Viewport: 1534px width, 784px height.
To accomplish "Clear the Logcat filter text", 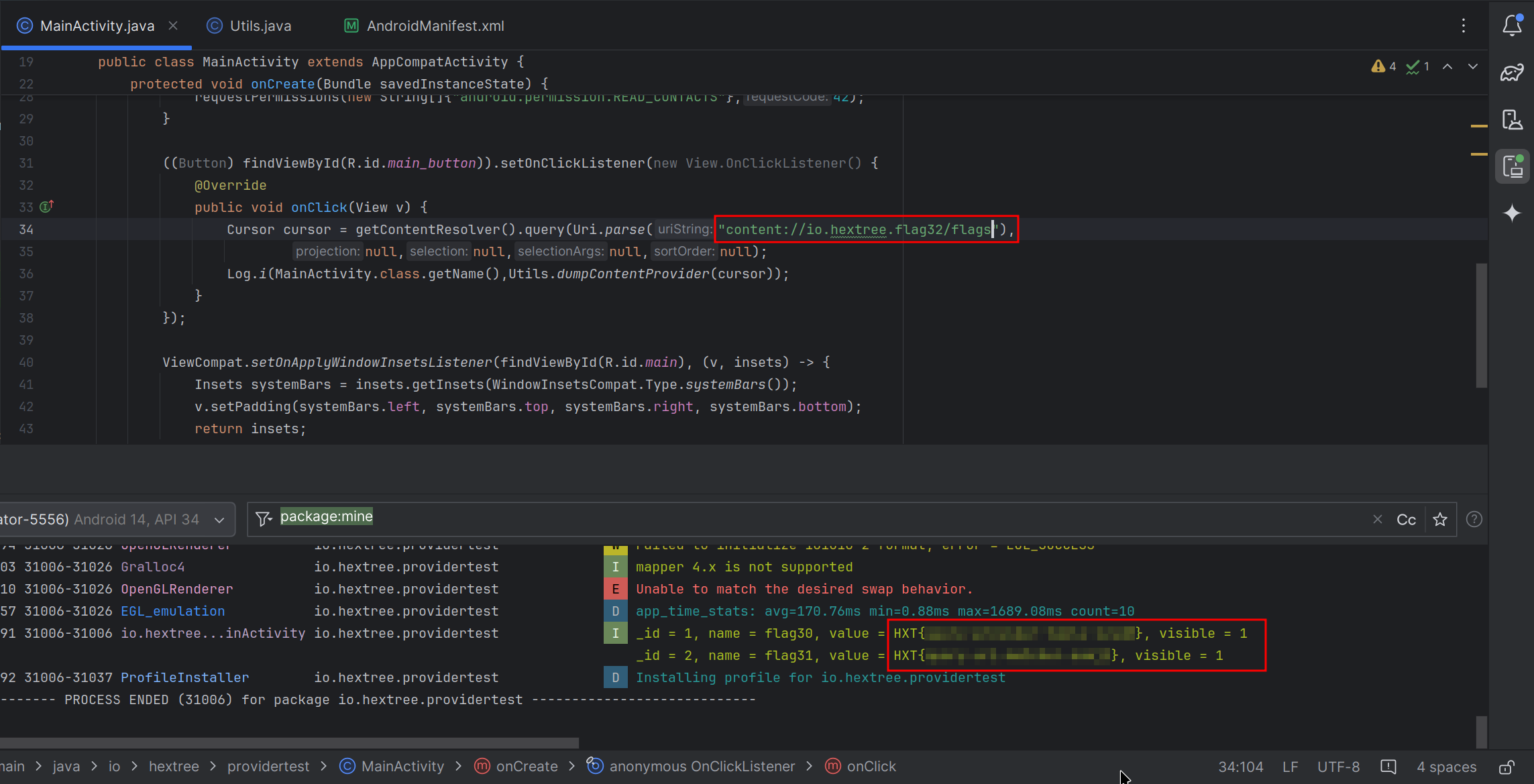I will pos(1378,519).
